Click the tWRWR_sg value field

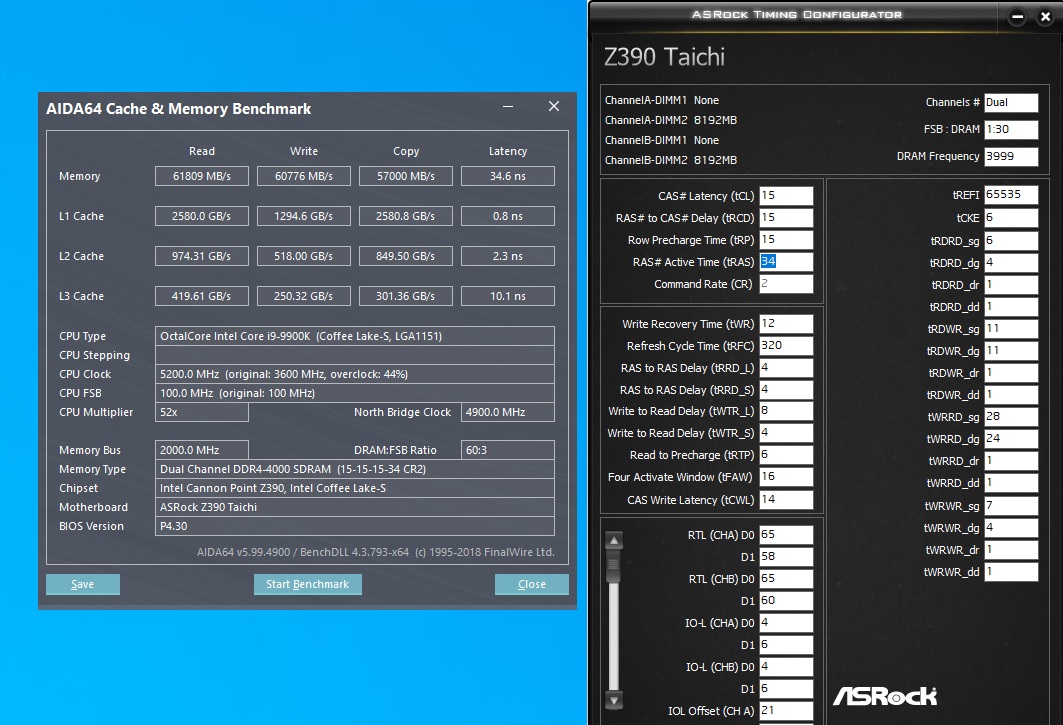point(1011,506)
